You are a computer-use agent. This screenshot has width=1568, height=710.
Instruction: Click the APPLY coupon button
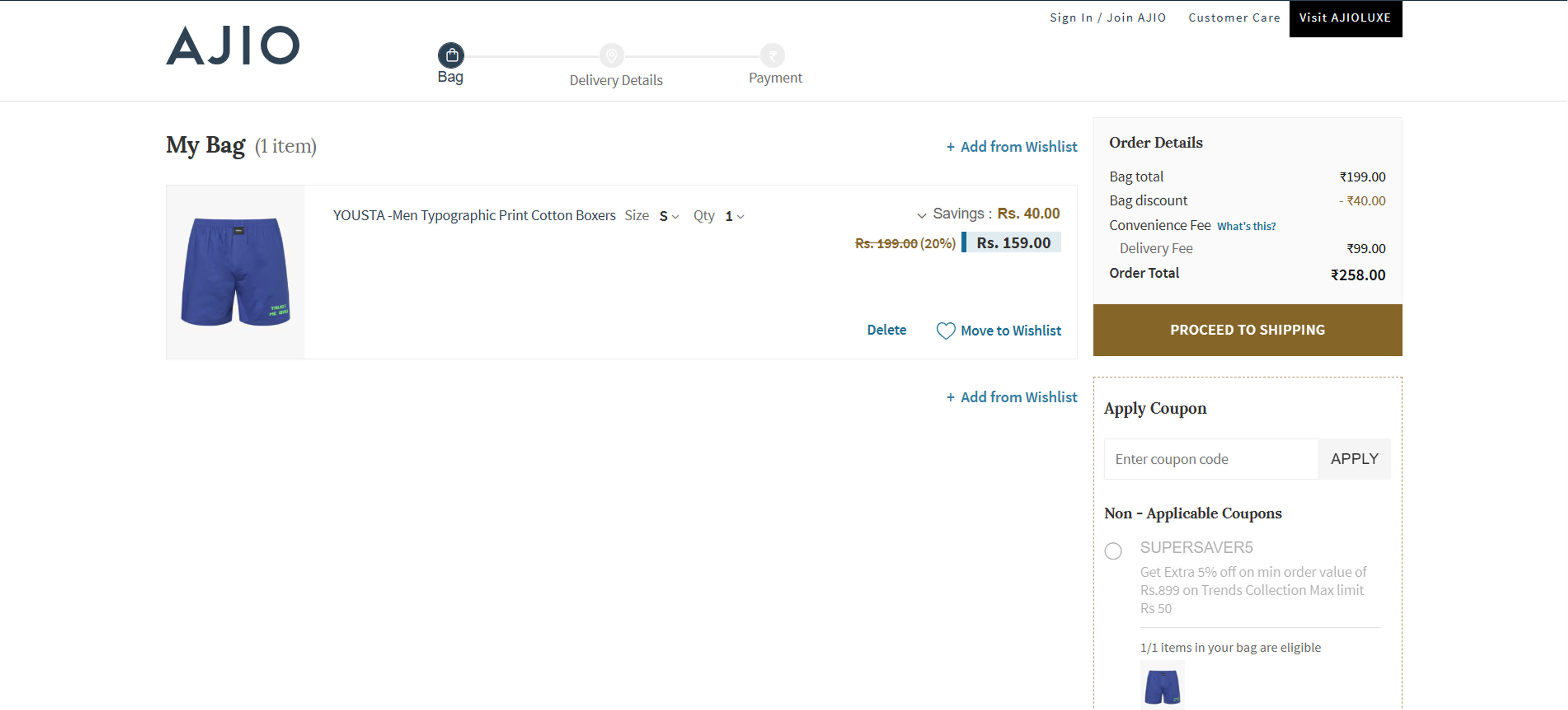[1354, 459]
